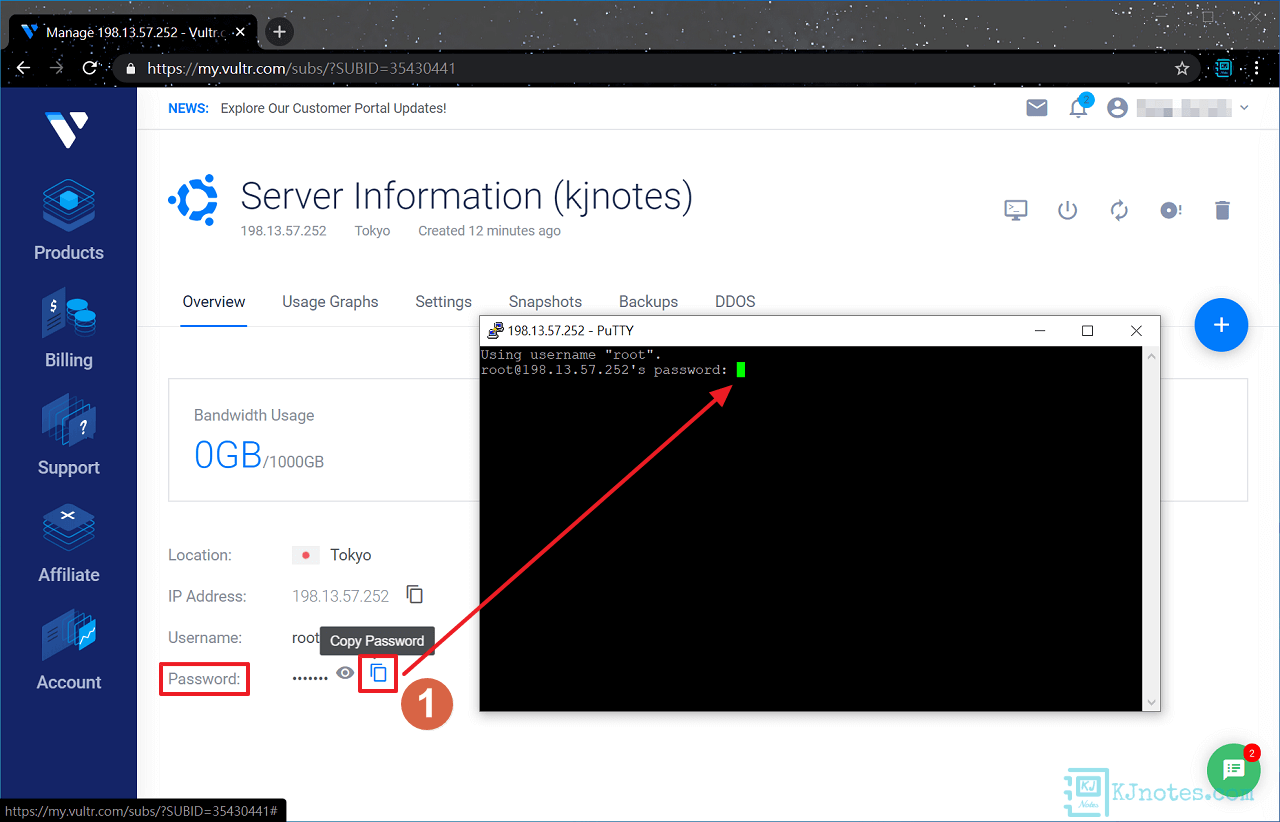Click the PuTTY scrollbar down arrow
Viewport: 1280px width, 822px height.
[1151, 703]
